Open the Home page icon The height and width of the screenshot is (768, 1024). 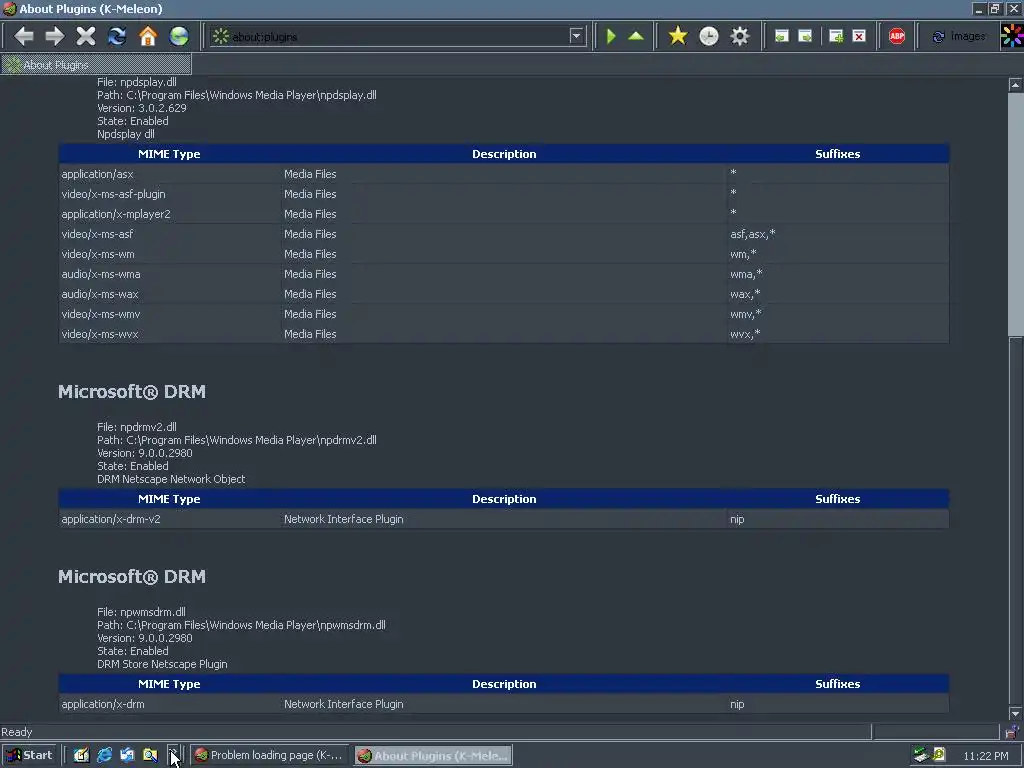(x=148, y=36)
